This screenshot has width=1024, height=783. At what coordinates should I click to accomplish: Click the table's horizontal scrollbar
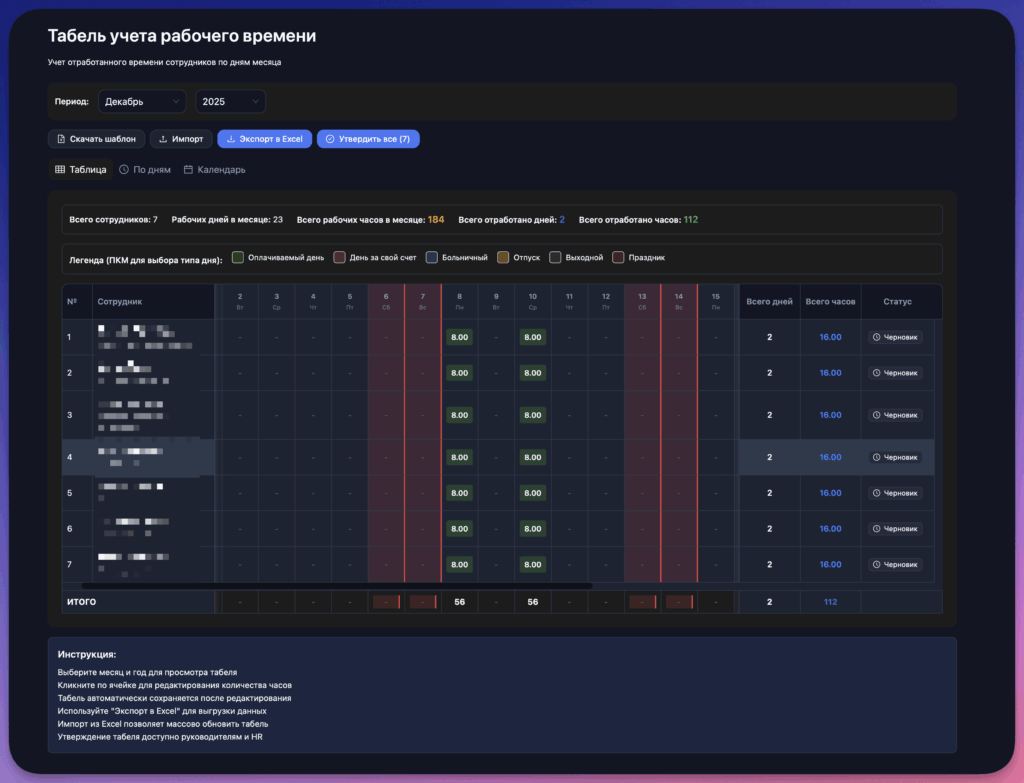[336, 586]
